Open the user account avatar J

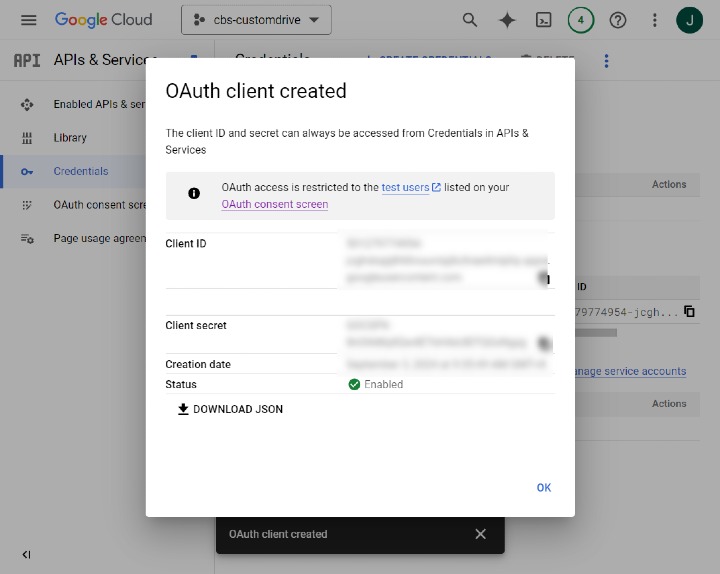coord(690,20)
